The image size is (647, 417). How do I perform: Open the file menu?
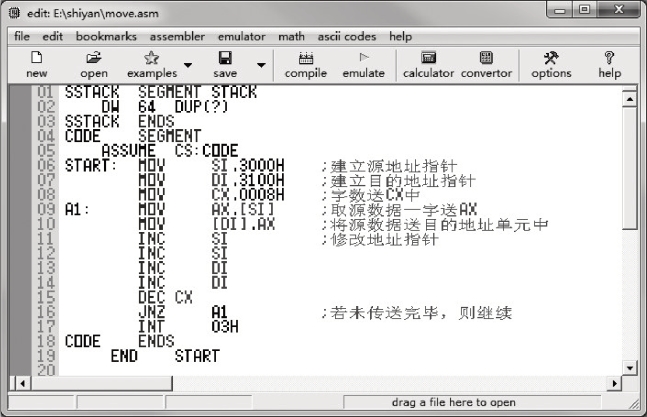(x=22, y=36)
